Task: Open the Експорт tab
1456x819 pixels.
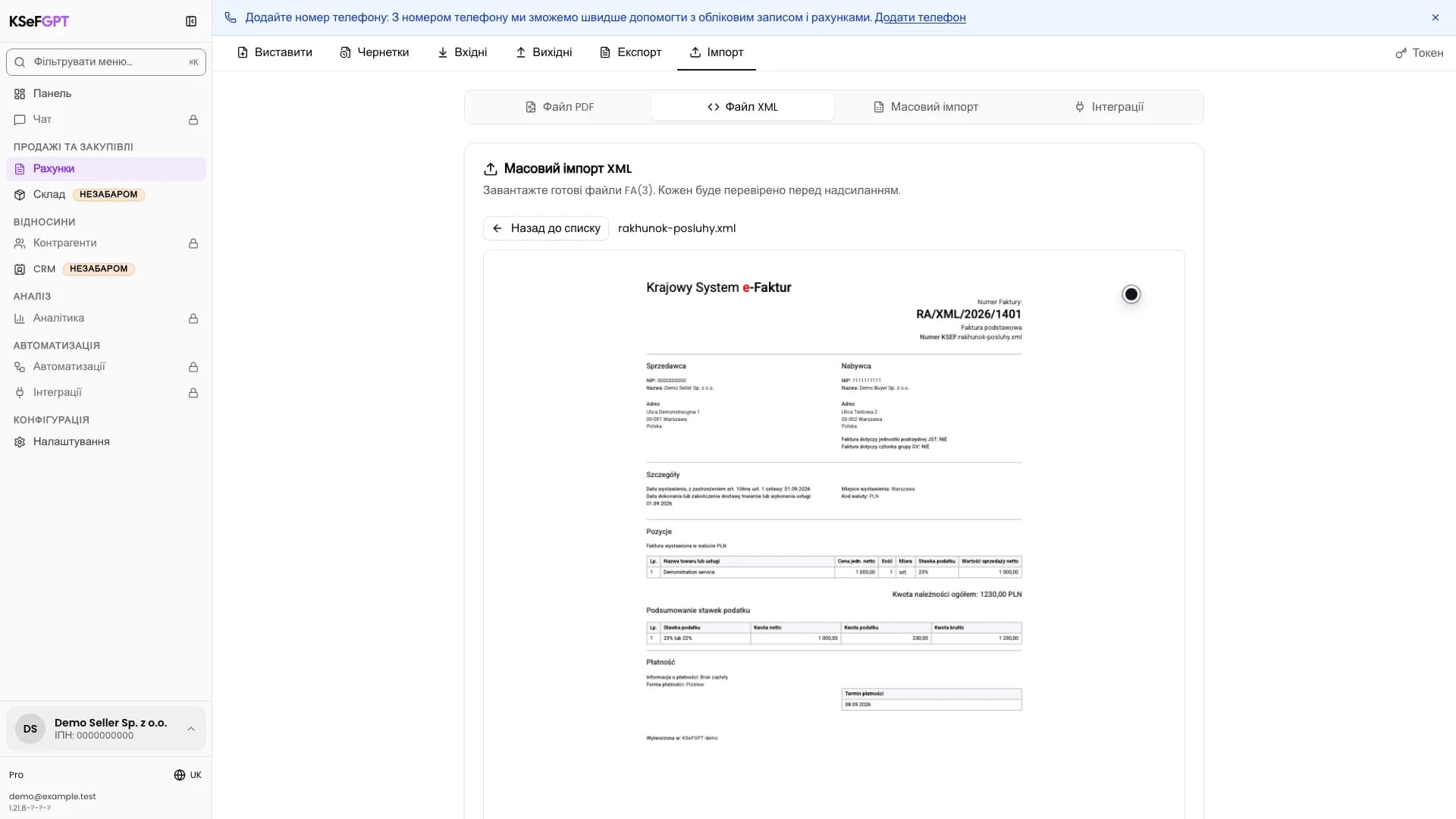Action: [631, 52]
